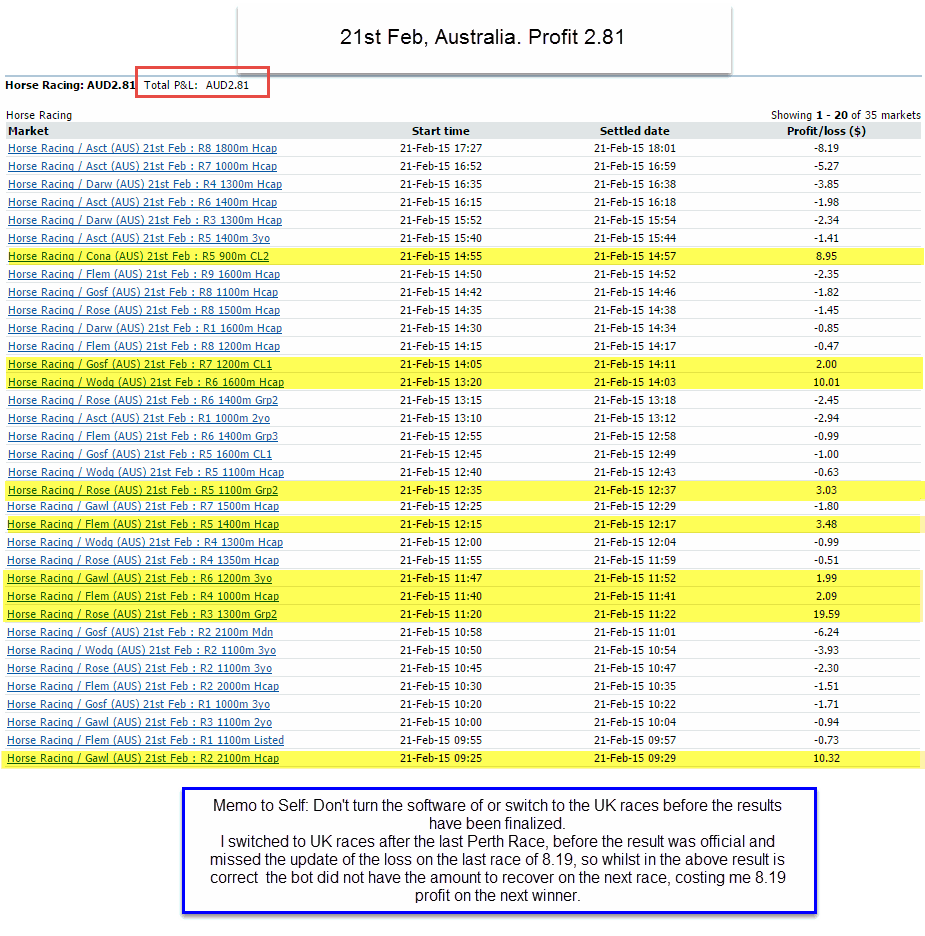Screen dimensions: 925x936
Task: Click the Rose R3 1300m Grp2 link
Action: point(143,614)
